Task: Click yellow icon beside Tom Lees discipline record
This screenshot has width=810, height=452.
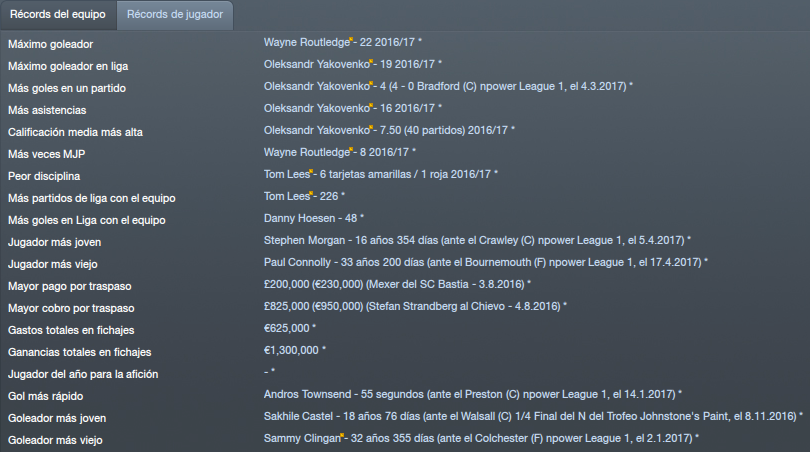Action: coord(311,172)
